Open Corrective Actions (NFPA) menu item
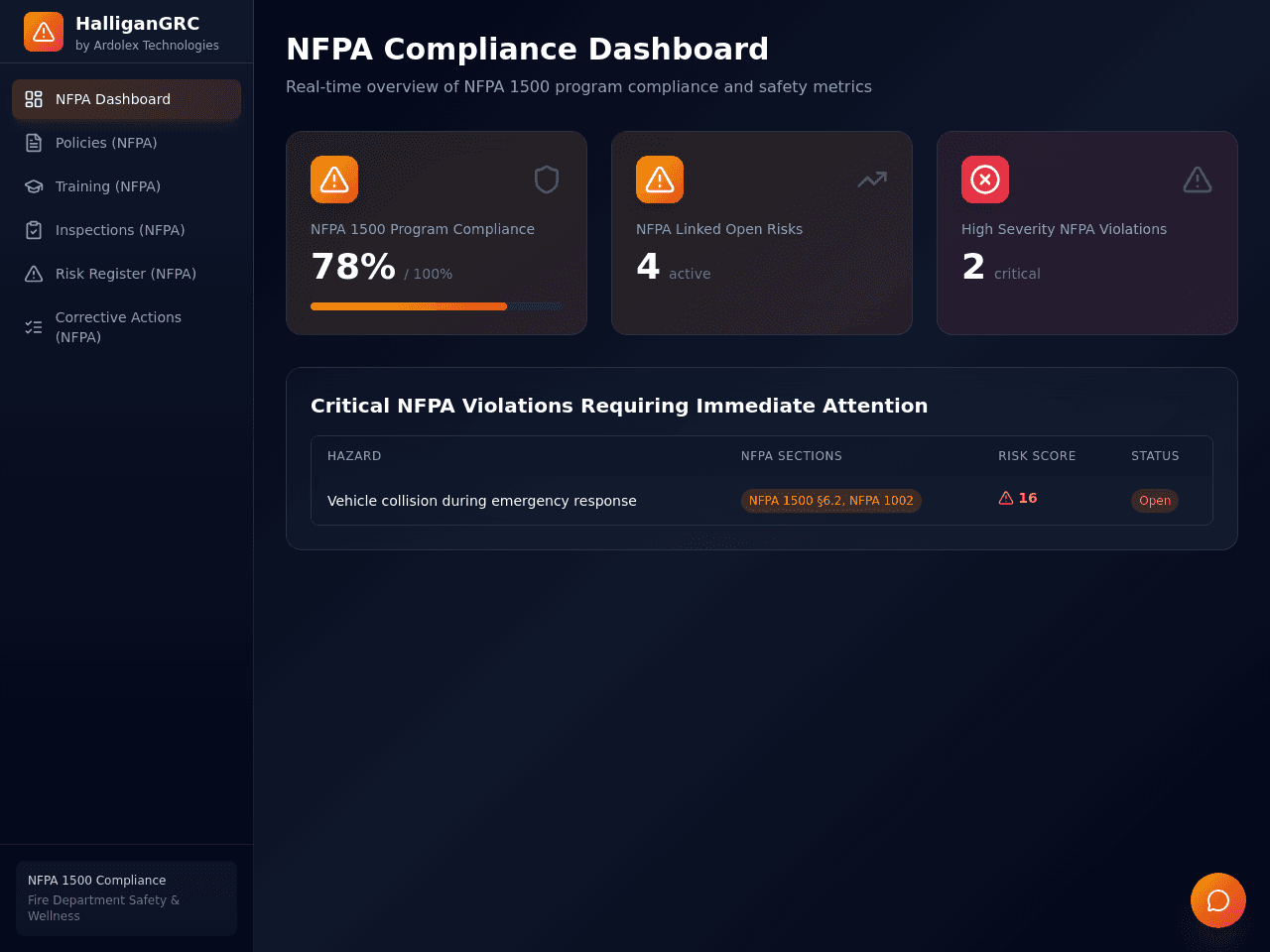Viewport: 1270px width, 952px height. coord(126,327)
